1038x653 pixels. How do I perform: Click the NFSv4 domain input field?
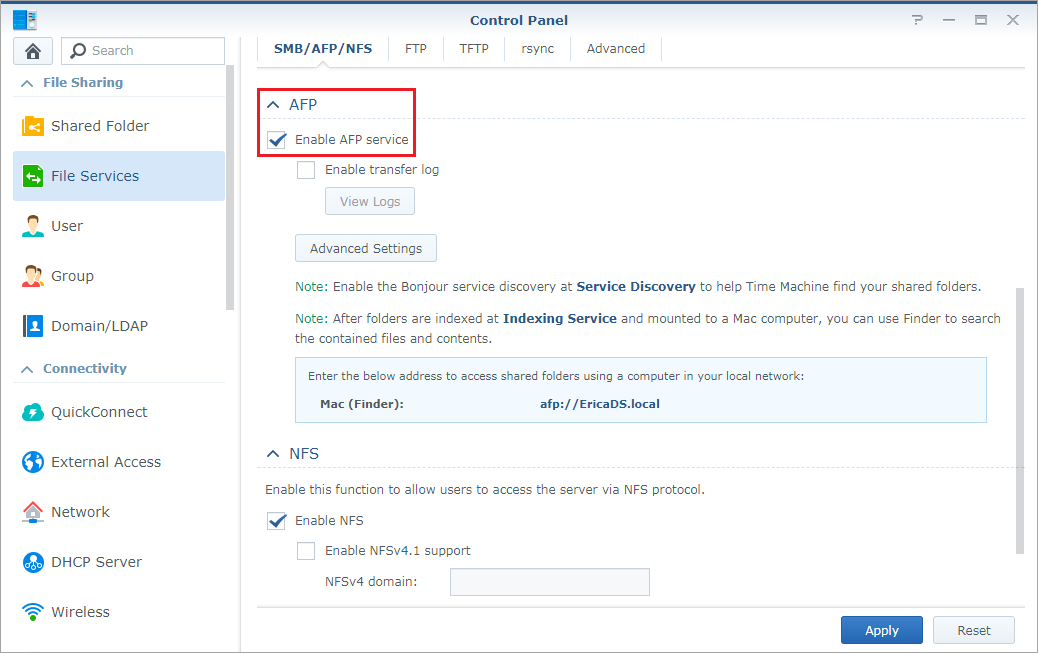pos(549,582)
